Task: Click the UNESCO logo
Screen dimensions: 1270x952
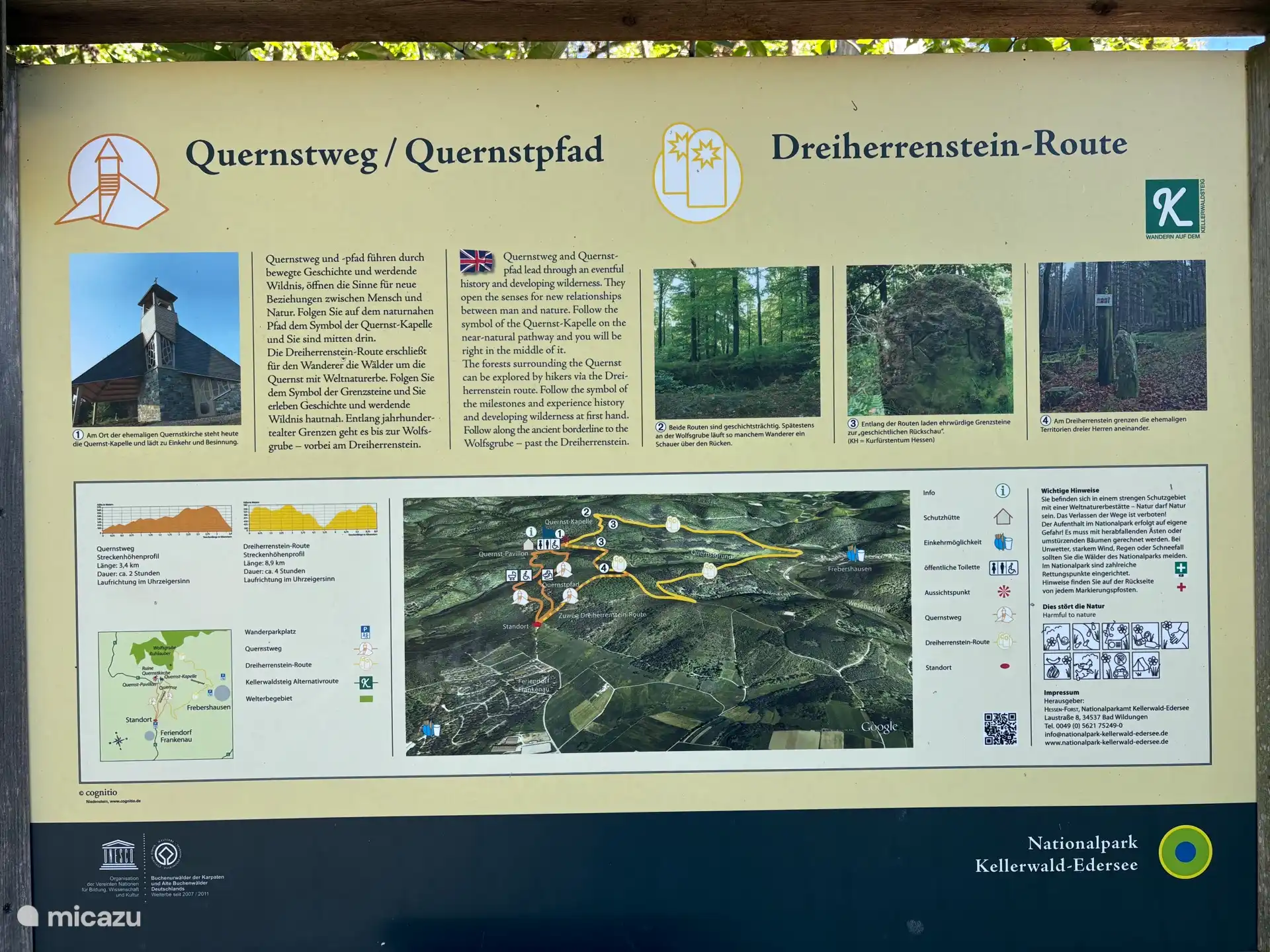Action: click(118, 854)
